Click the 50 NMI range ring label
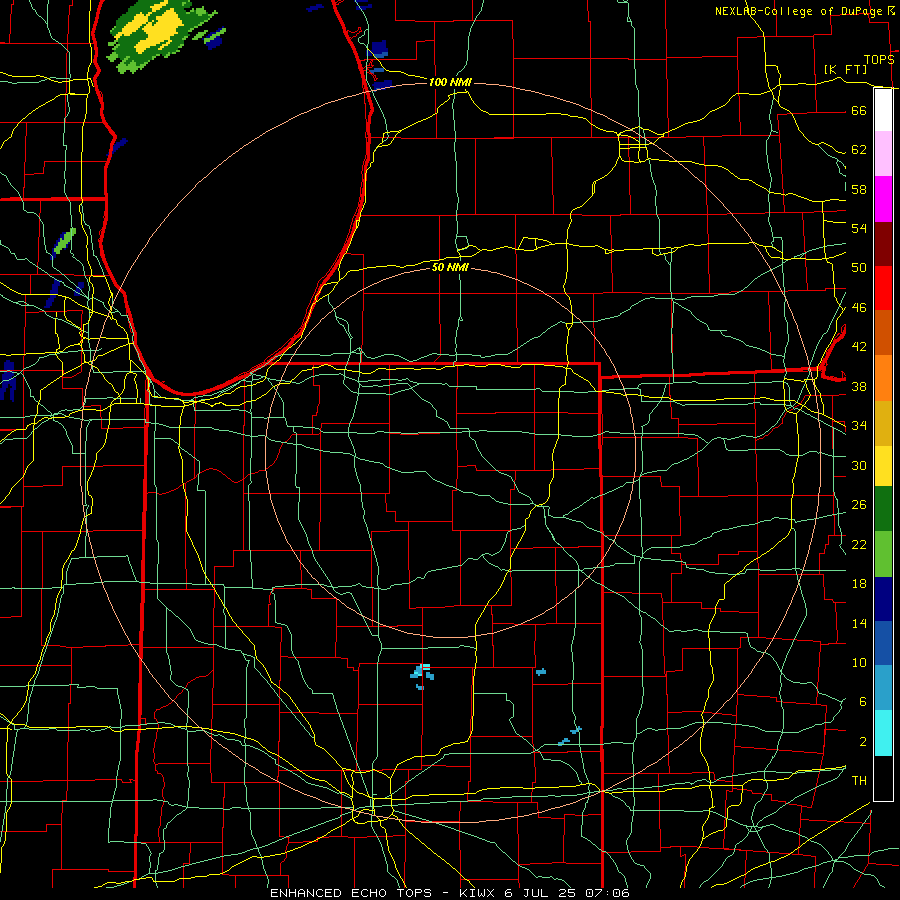Screen dimensions: 900x900 click(x=450, y=267)
